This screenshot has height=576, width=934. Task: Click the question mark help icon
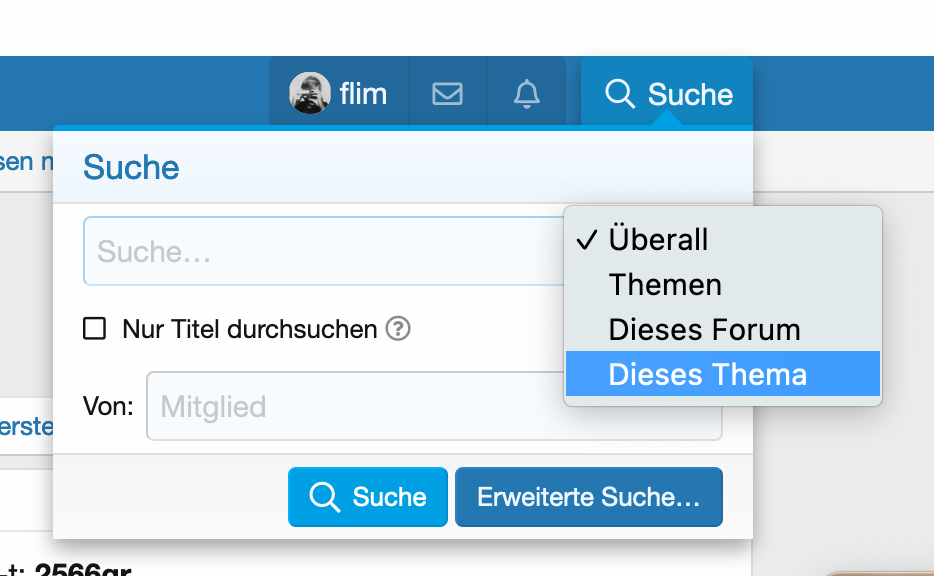(398, 329)
